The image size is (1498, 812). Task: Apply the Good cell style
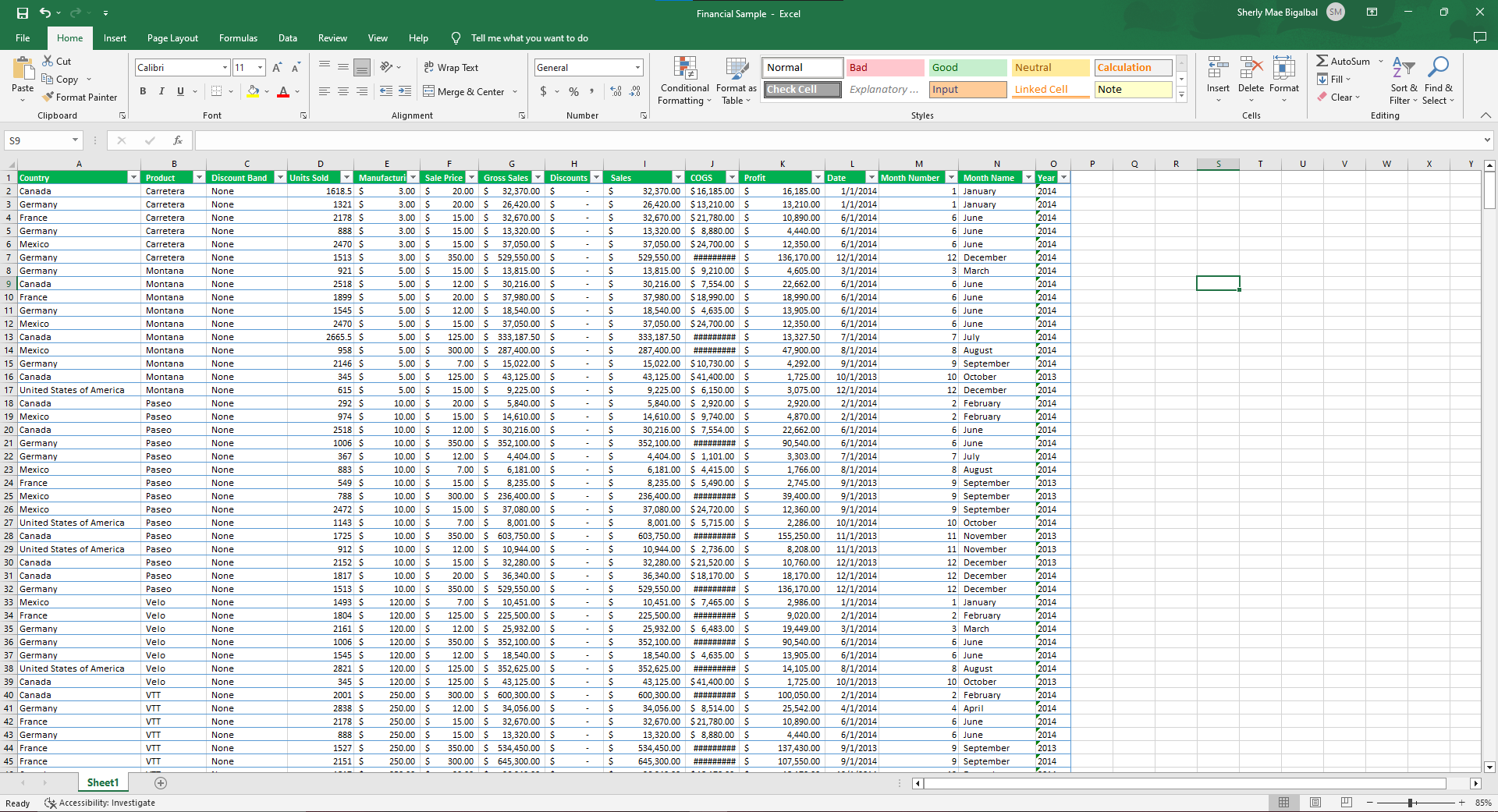pyautogui.click(x=967, y=68)
